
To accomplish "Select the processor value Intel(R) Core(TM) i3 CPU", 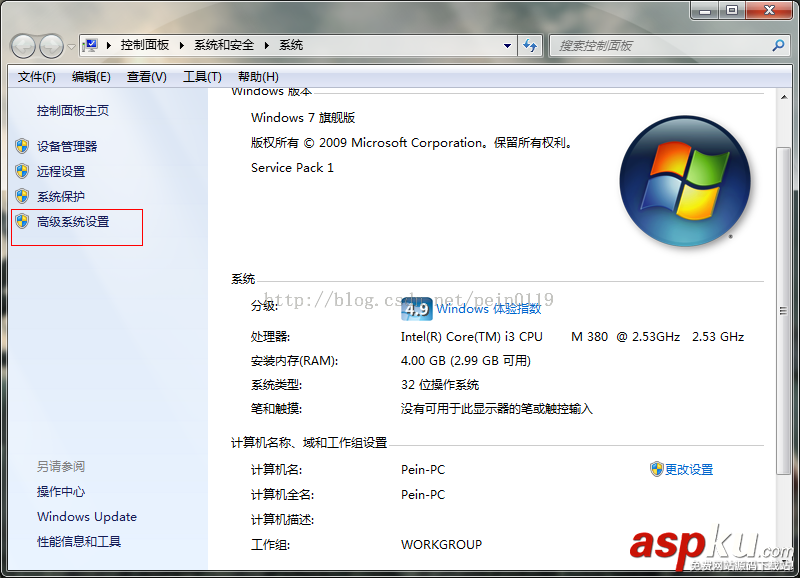I will (471, 337).
